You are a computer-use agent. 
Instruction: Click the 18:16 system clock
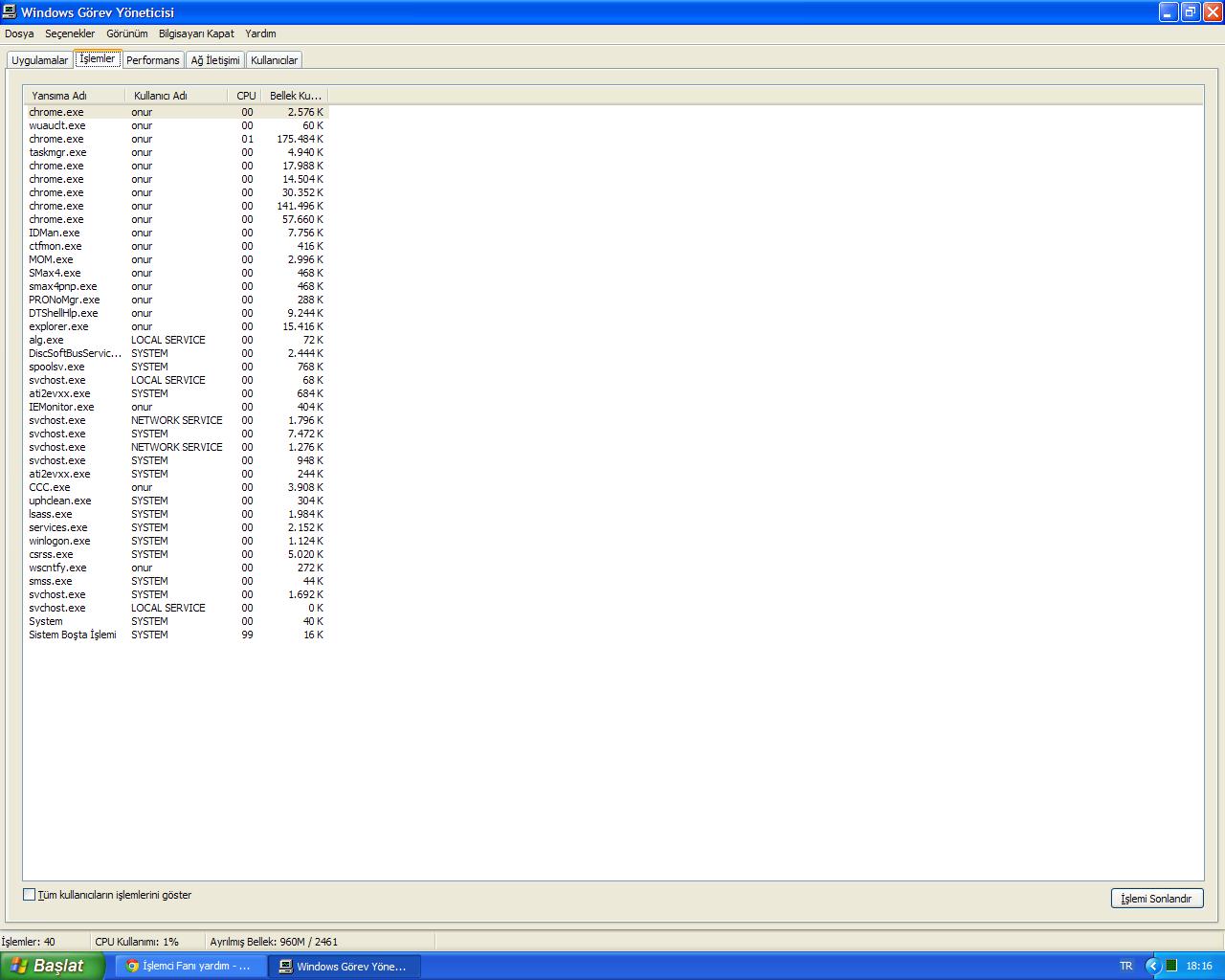coord(1199,966)
